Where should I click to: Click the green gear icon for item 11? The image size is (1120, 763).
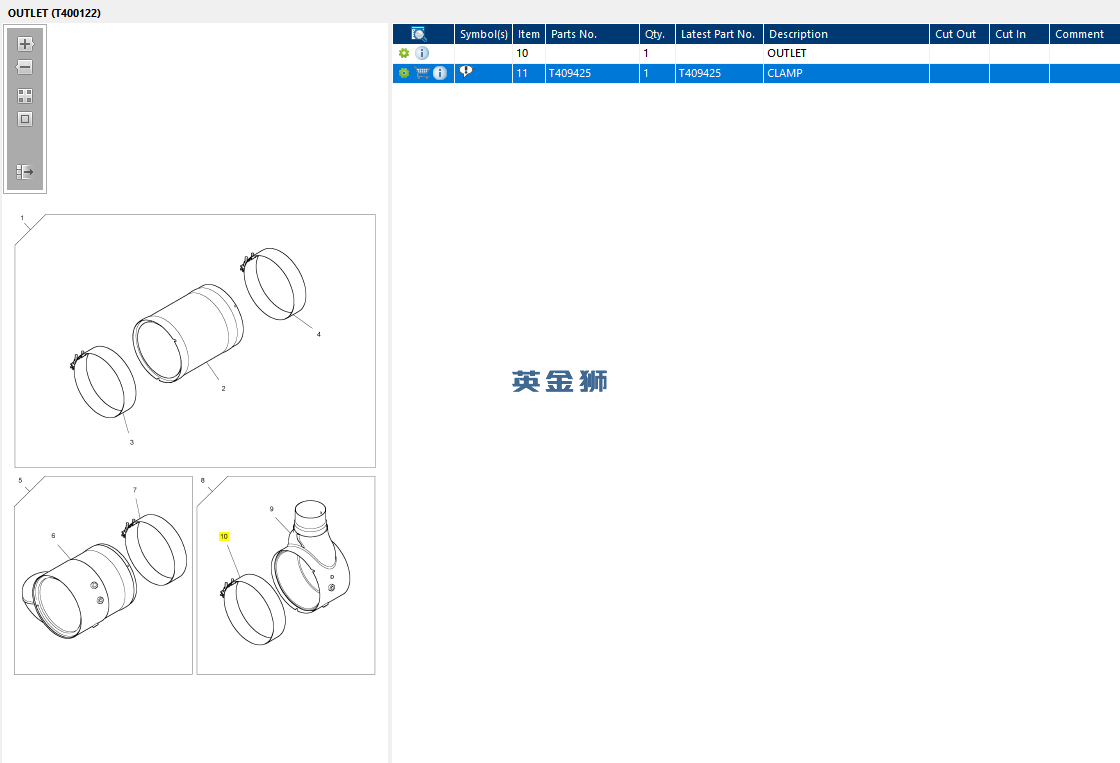point(404,73)
